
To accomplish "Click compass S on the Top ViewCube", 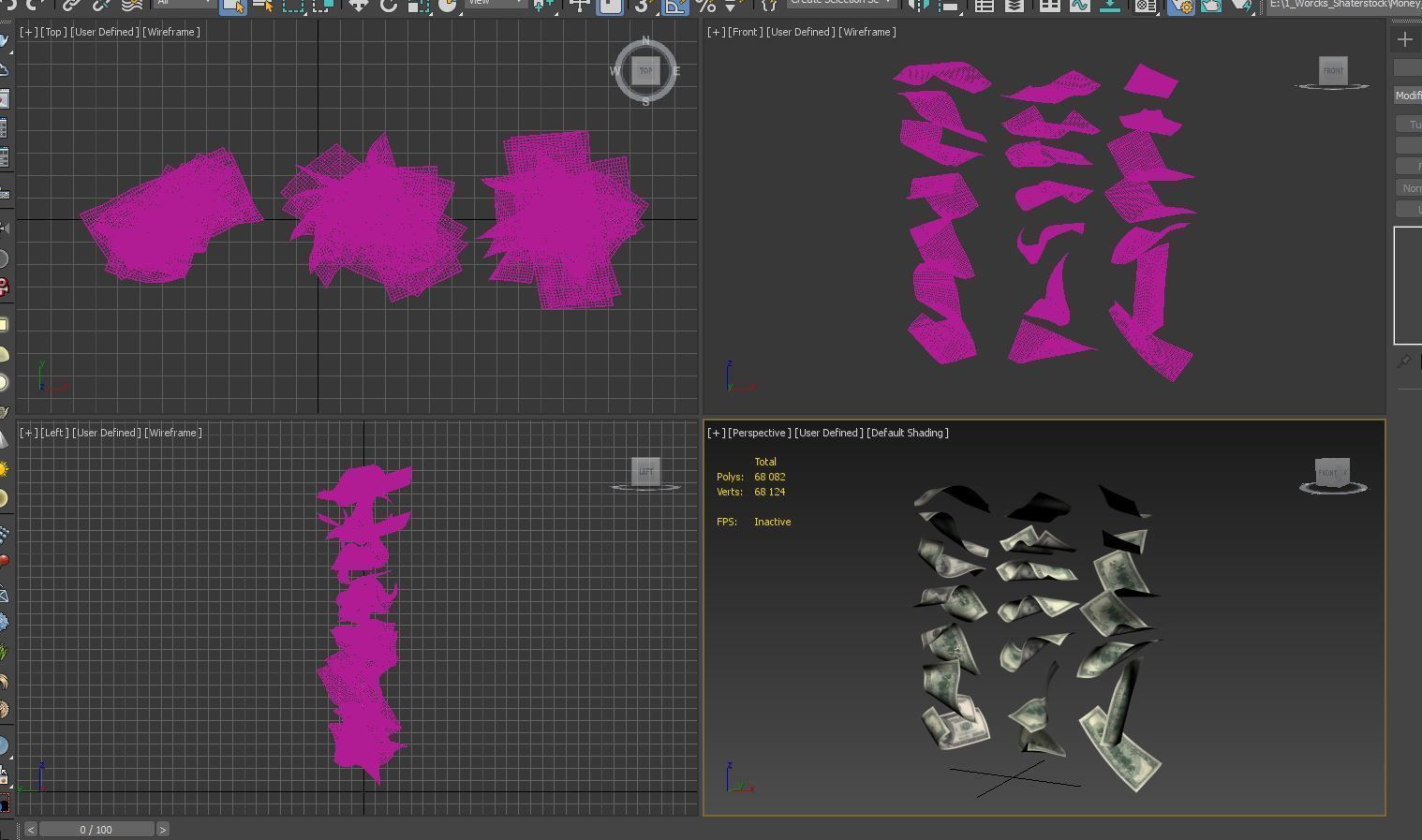I will tap(645, 101).
